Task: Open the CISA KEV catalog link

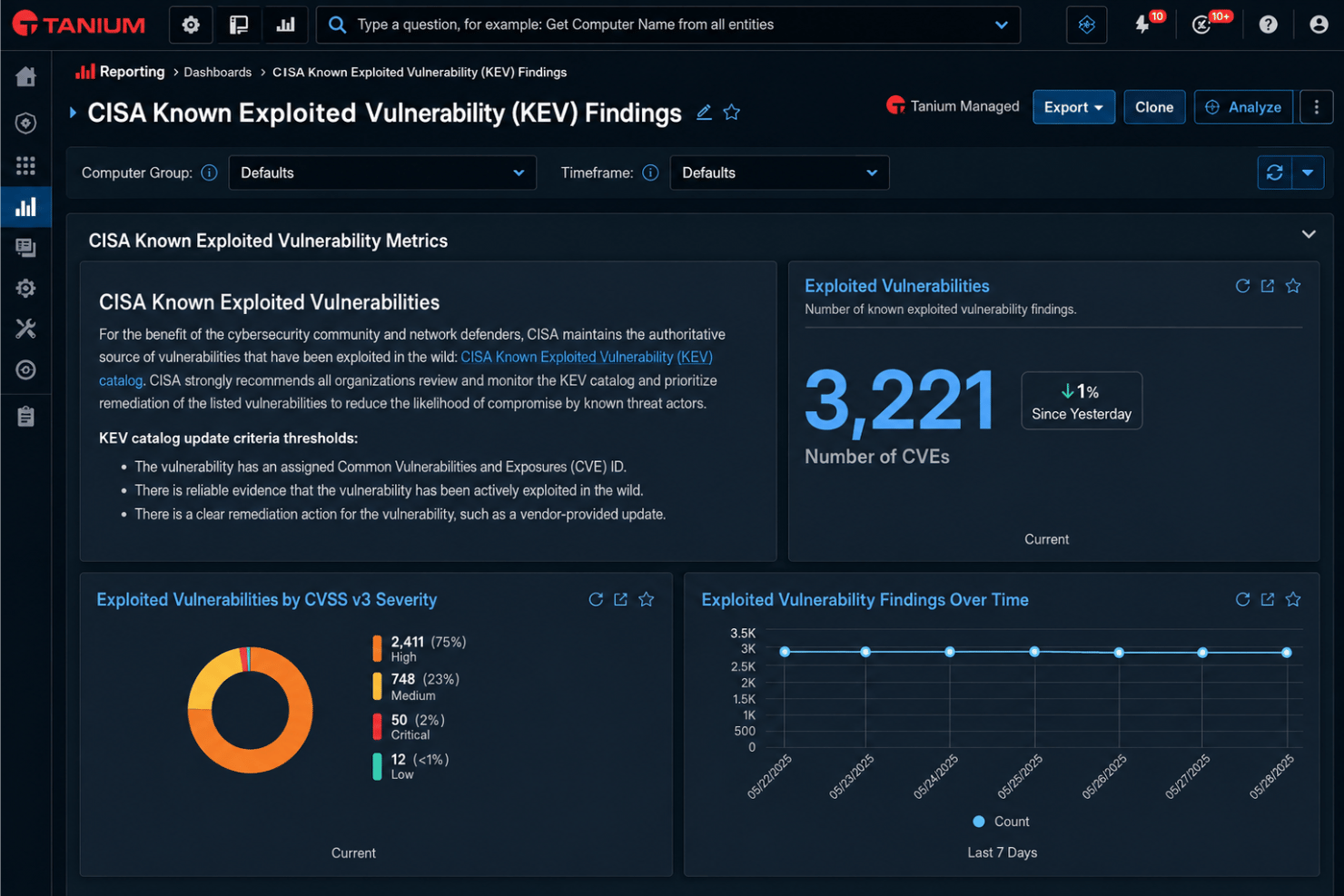Action: pos(587,357)
